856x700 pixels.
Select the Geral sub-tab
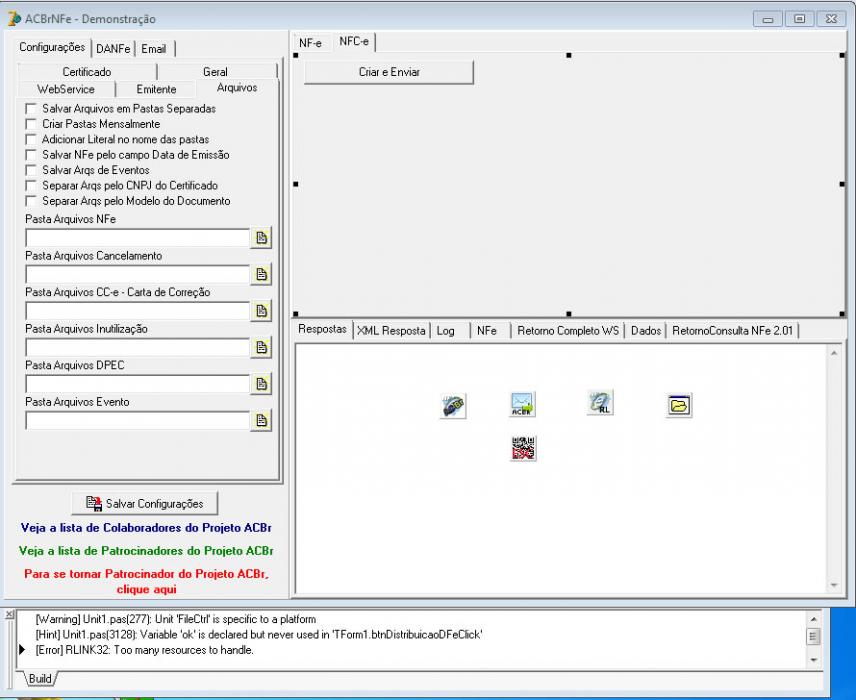pos(216,72)
